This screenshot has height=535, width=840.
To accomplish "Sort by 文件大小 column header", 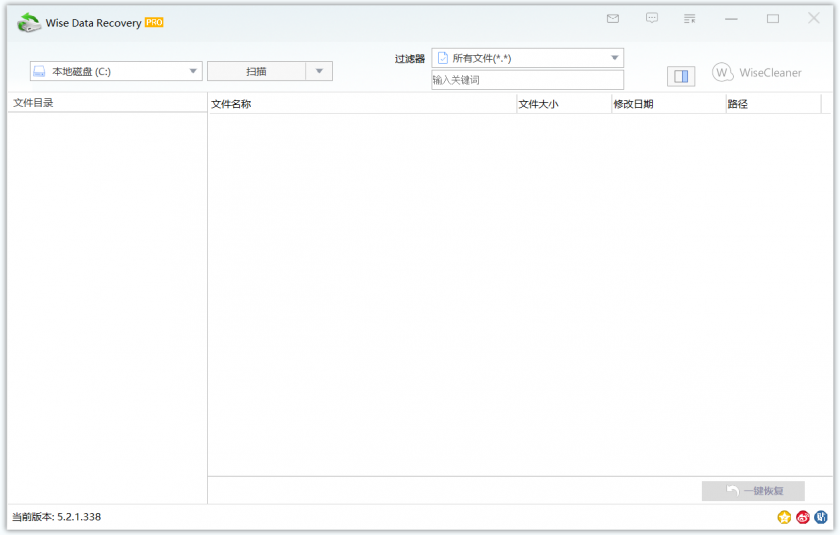I will (x=563, y=104).
